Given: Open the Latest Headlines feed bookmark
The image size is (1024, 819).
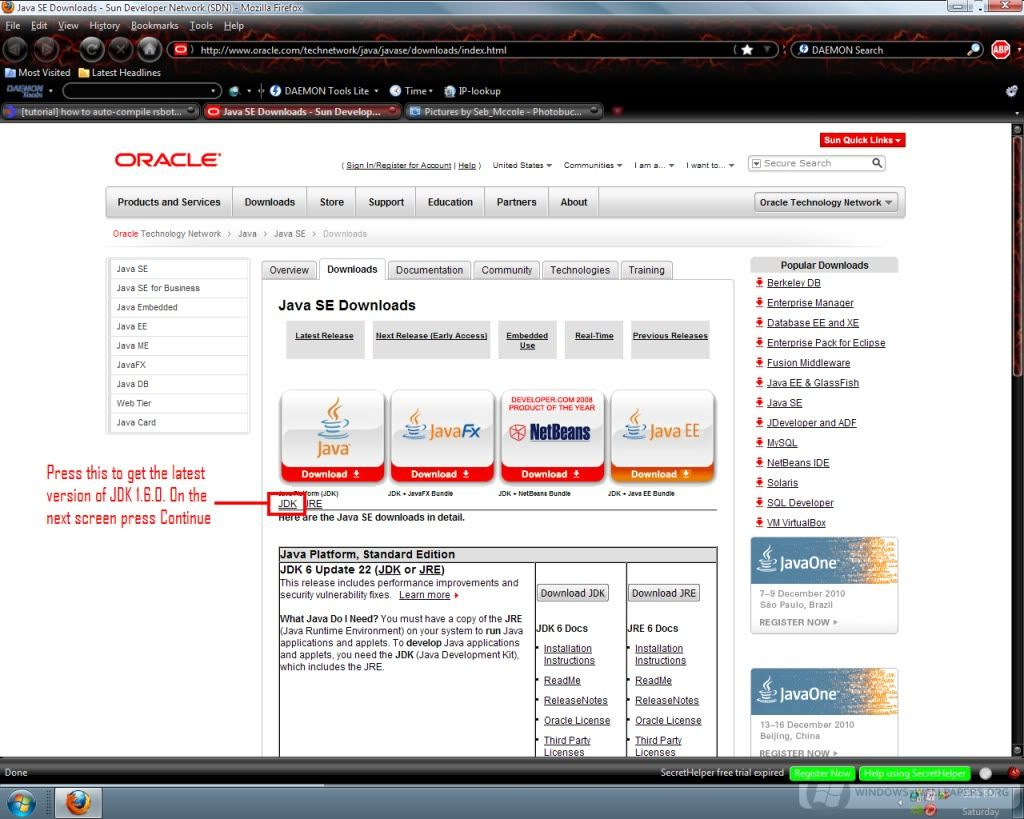Looking at the screenshot, I should pos(120,72).
